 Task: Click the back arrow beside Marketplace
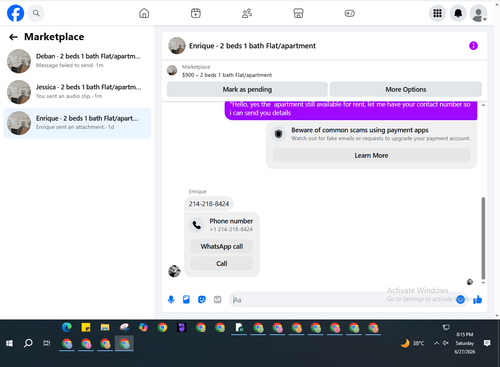13,37
